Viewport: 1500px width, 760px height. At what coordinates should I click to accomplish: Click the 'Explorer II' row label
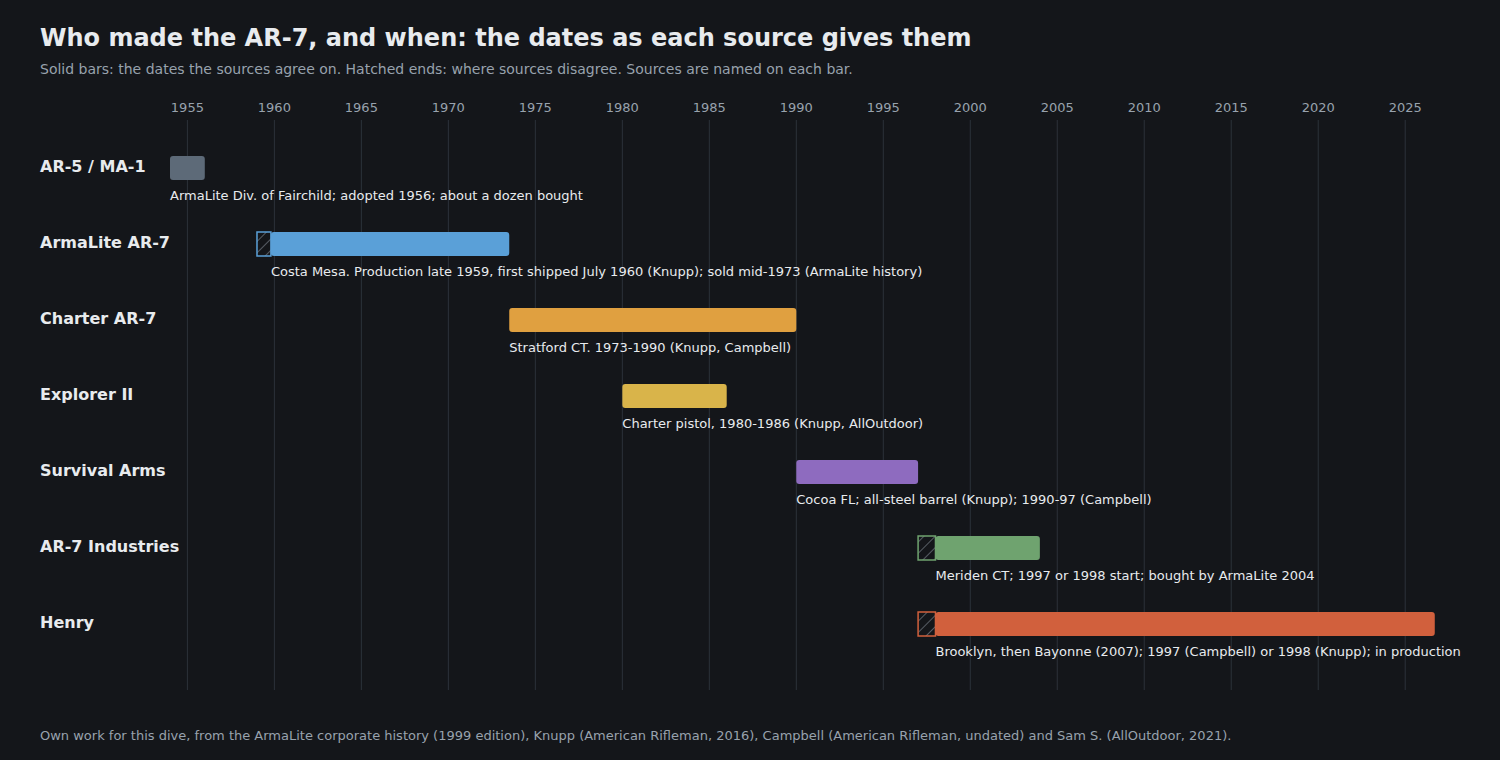(86, 395)
